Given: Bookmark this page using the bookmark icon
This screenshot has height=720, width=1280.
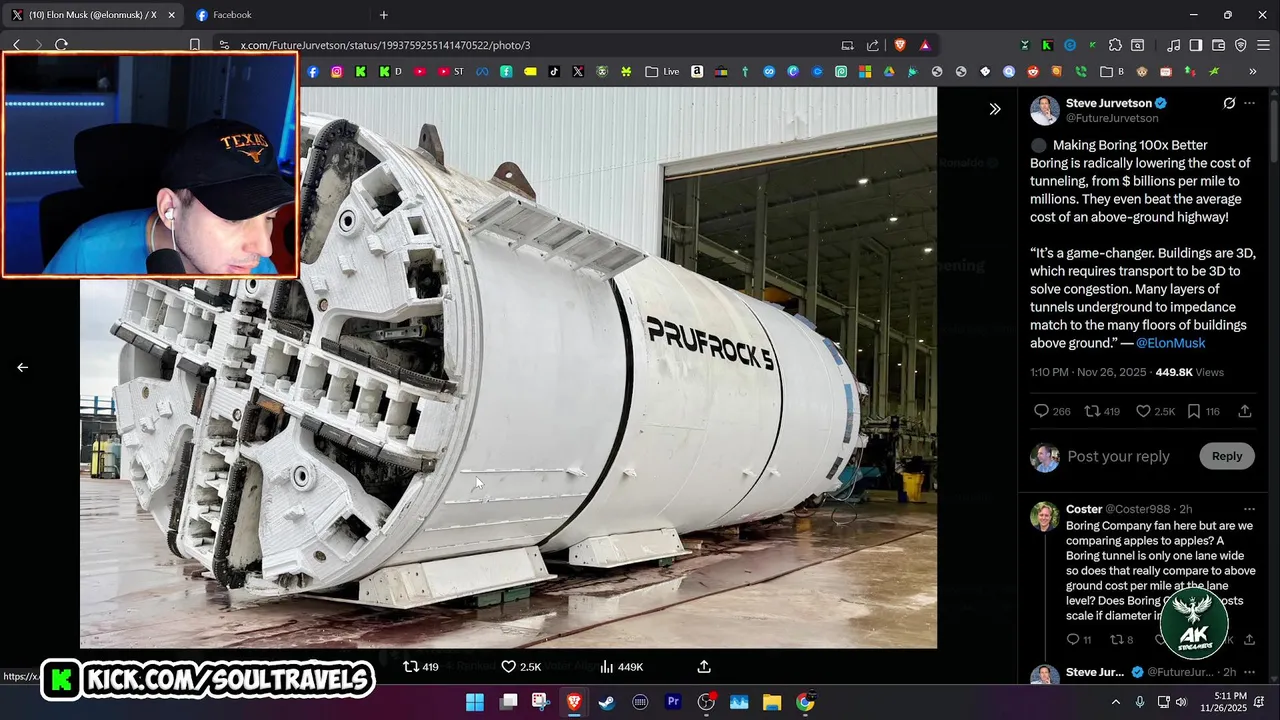Looking at the screenshot, I should click(195, 45).
